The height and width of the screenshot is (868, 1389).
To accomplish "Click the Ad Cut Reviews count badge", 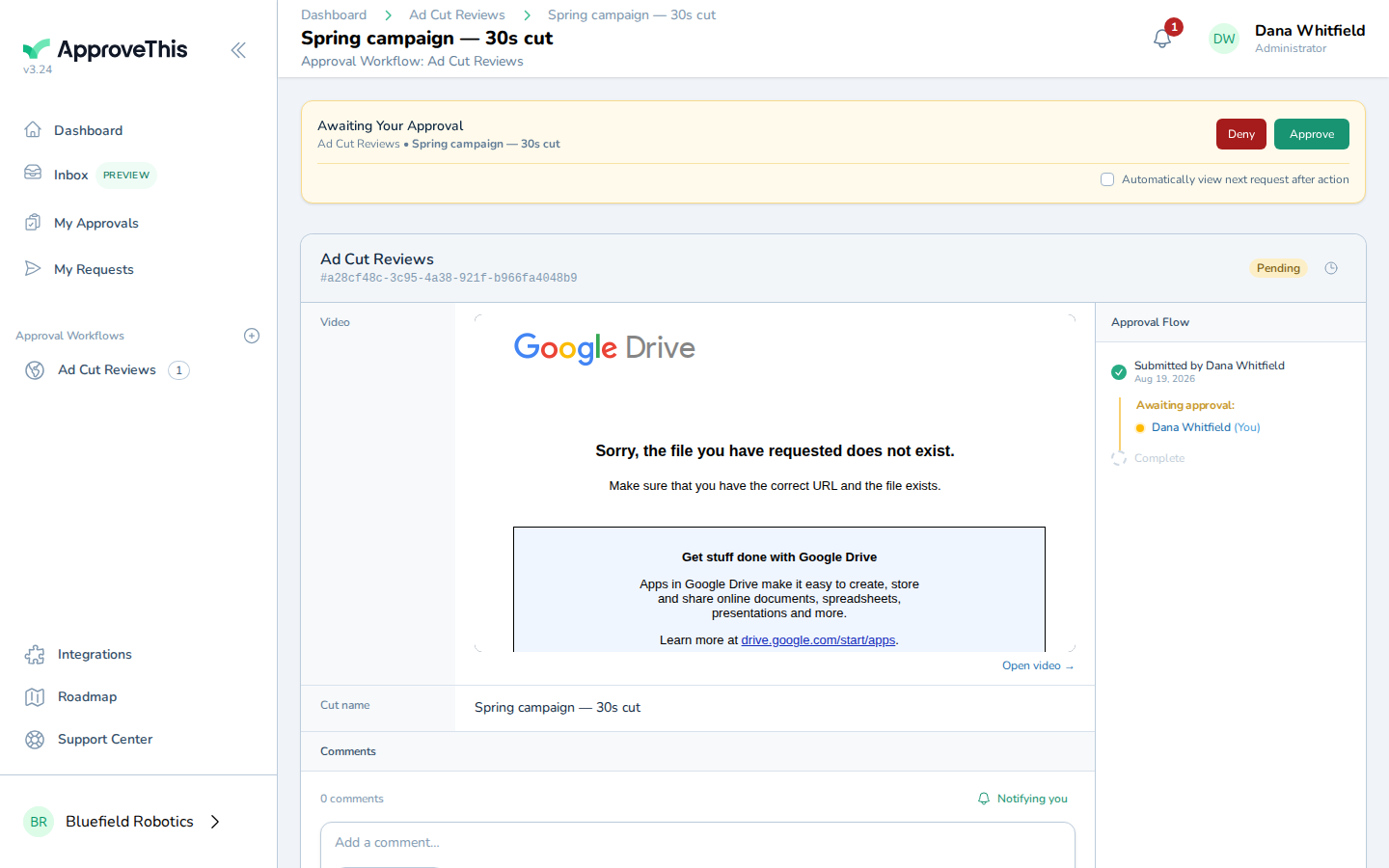I will point(178,370).
